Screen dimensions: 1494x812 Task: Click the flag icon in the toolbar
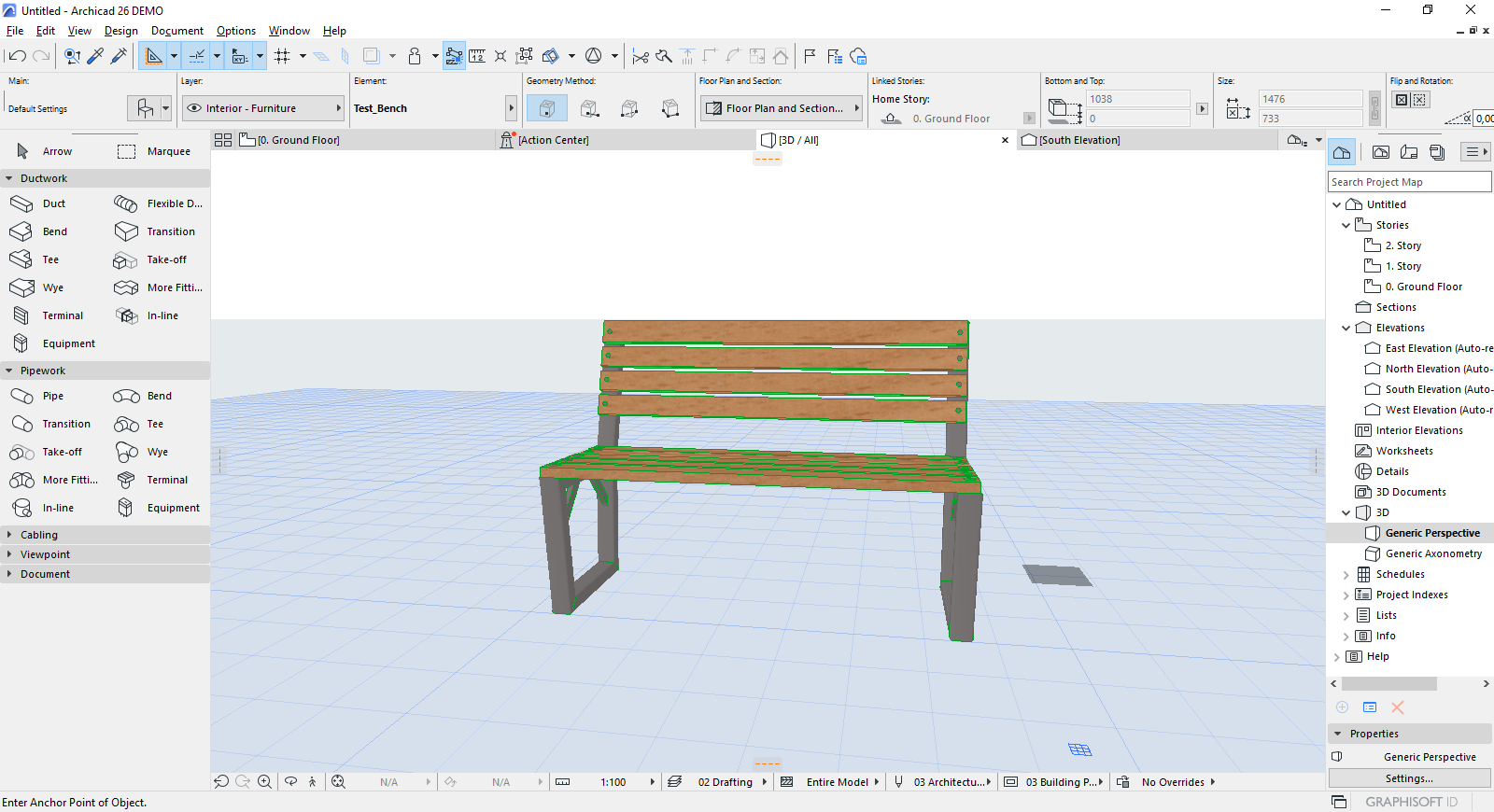point(810,56)
